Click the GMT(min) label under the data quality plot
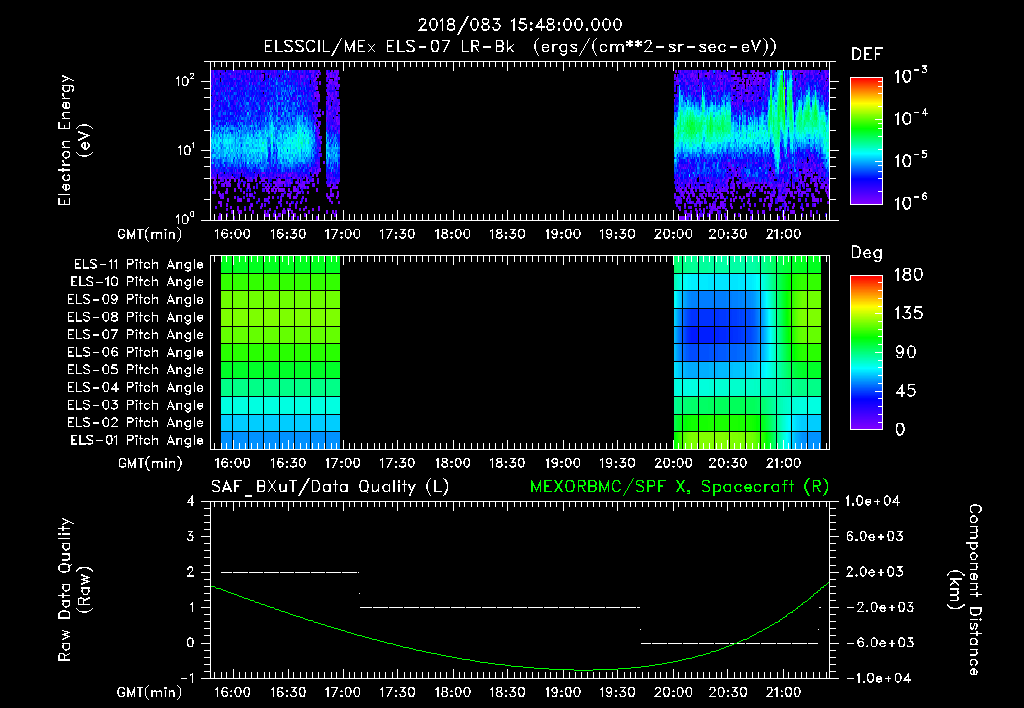This screenshot has width=1024, height=708. click(150, 692)
